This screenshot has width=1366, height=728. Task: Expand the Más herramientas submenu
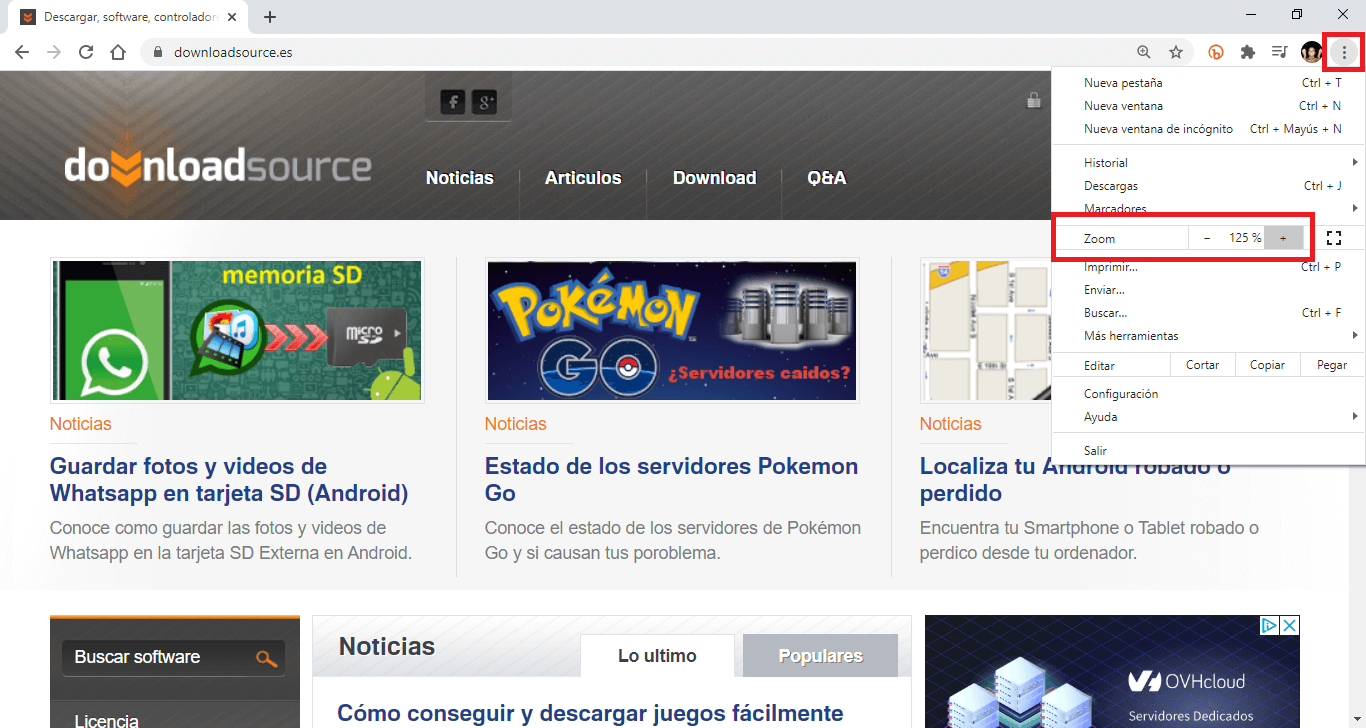1208,336
